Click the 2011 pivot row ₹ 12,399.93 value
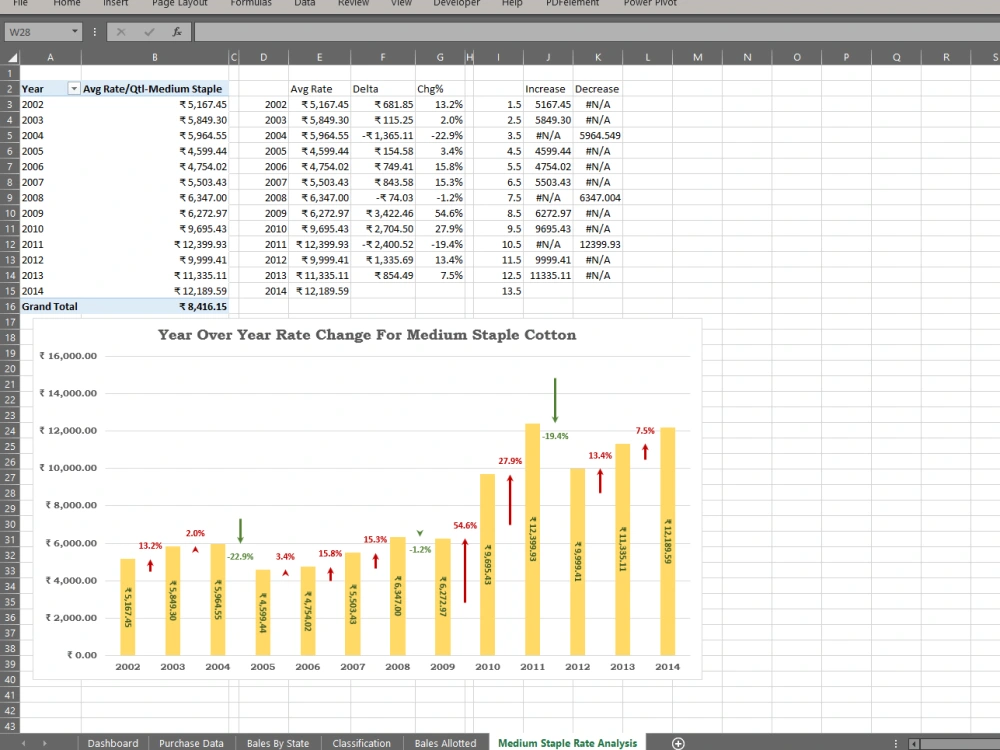1000x750 pixels. coord(155,244)
